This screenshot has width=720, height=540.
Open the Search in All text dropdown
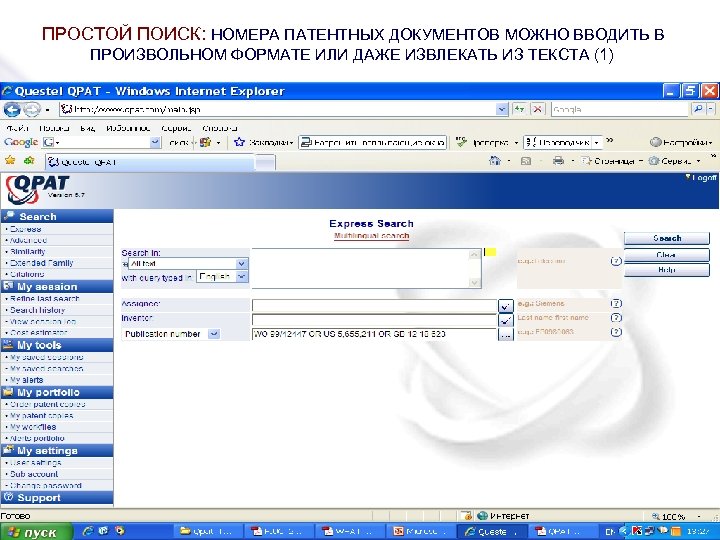(x=242, y=264)
